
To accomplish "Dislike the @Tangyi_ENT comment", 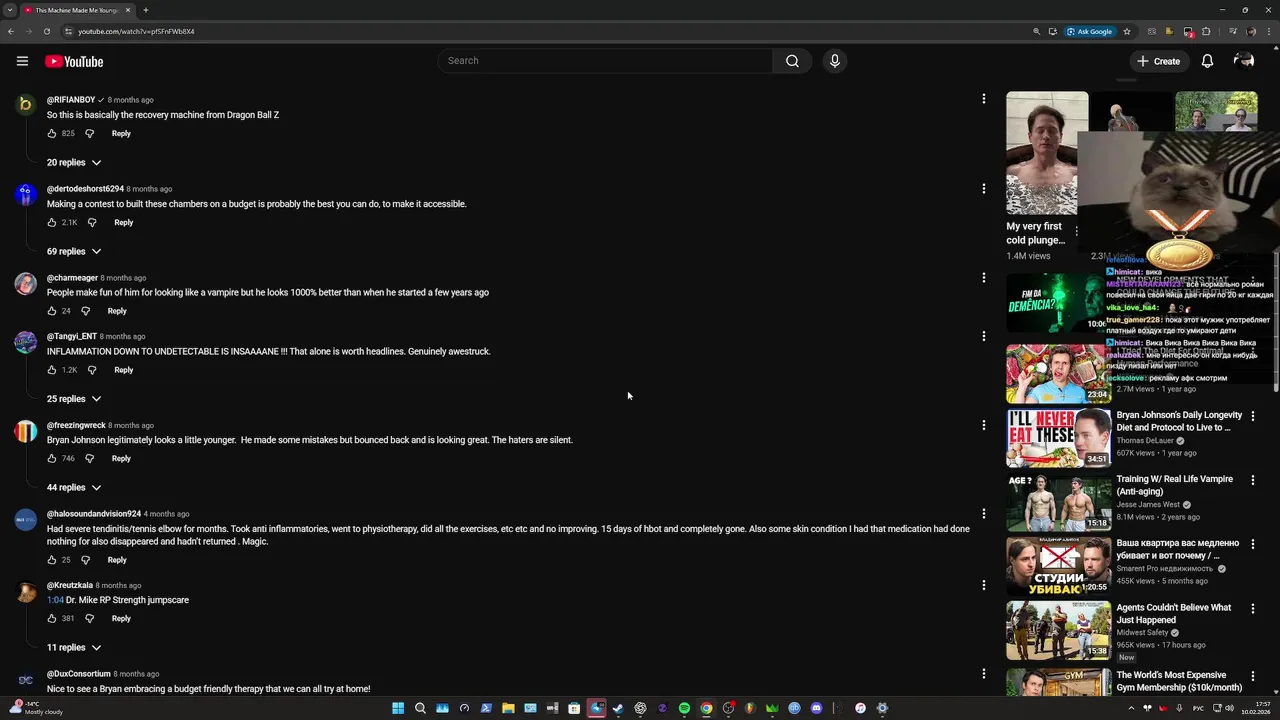I will [x=92, y=370].
